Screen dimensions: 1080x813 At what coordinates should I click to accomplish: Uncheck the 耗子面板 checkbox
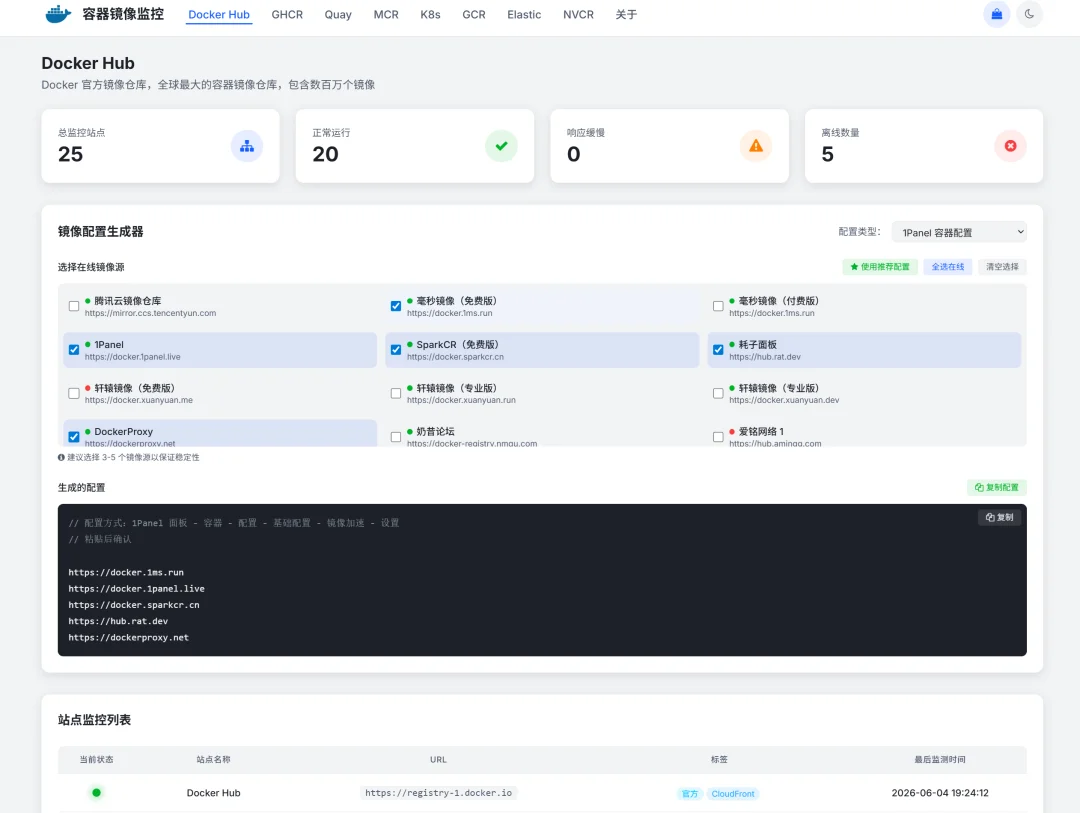pyautogui.click(x=718, y=350)
